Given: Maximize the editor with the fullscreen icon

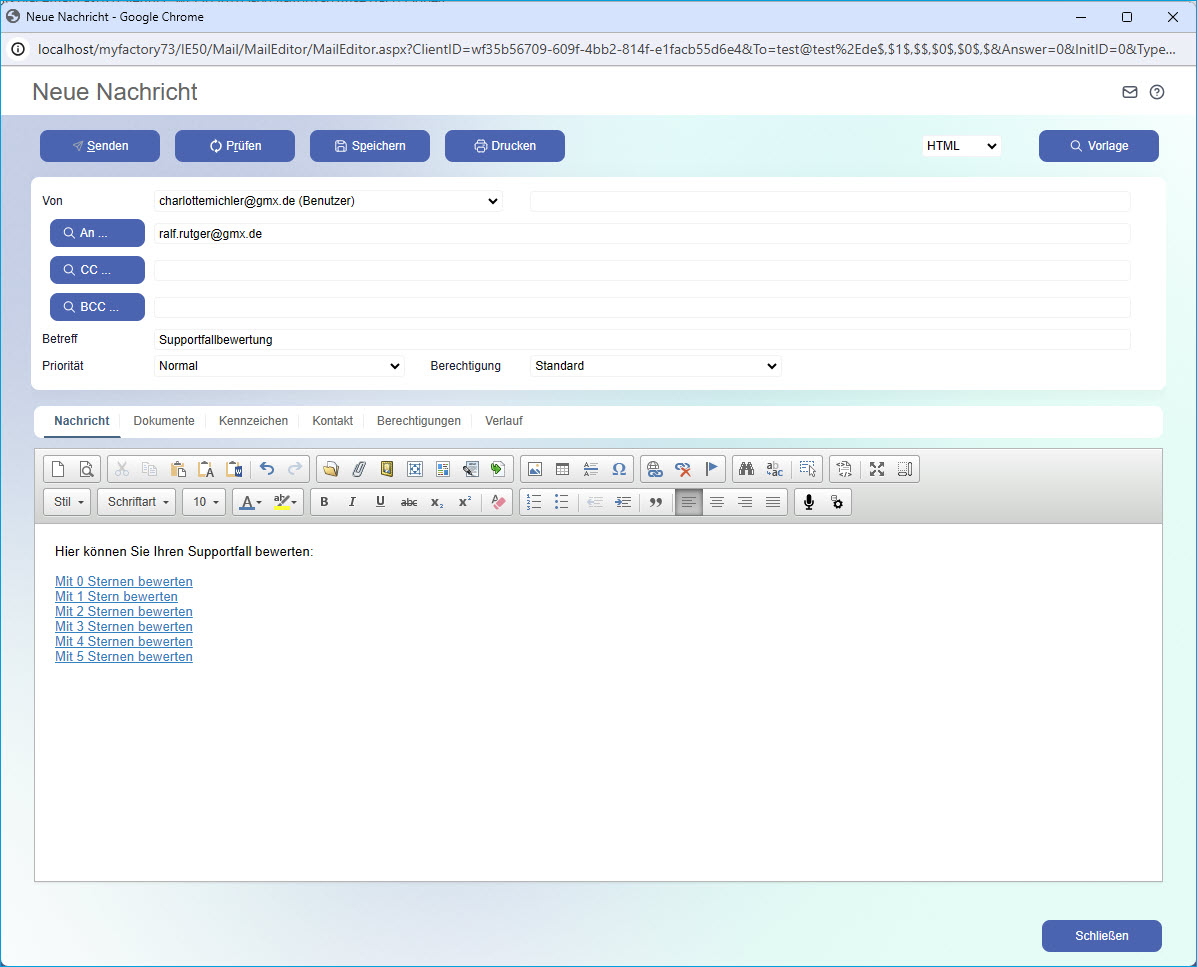Looking at the screenshot, I should pos(877,469).
